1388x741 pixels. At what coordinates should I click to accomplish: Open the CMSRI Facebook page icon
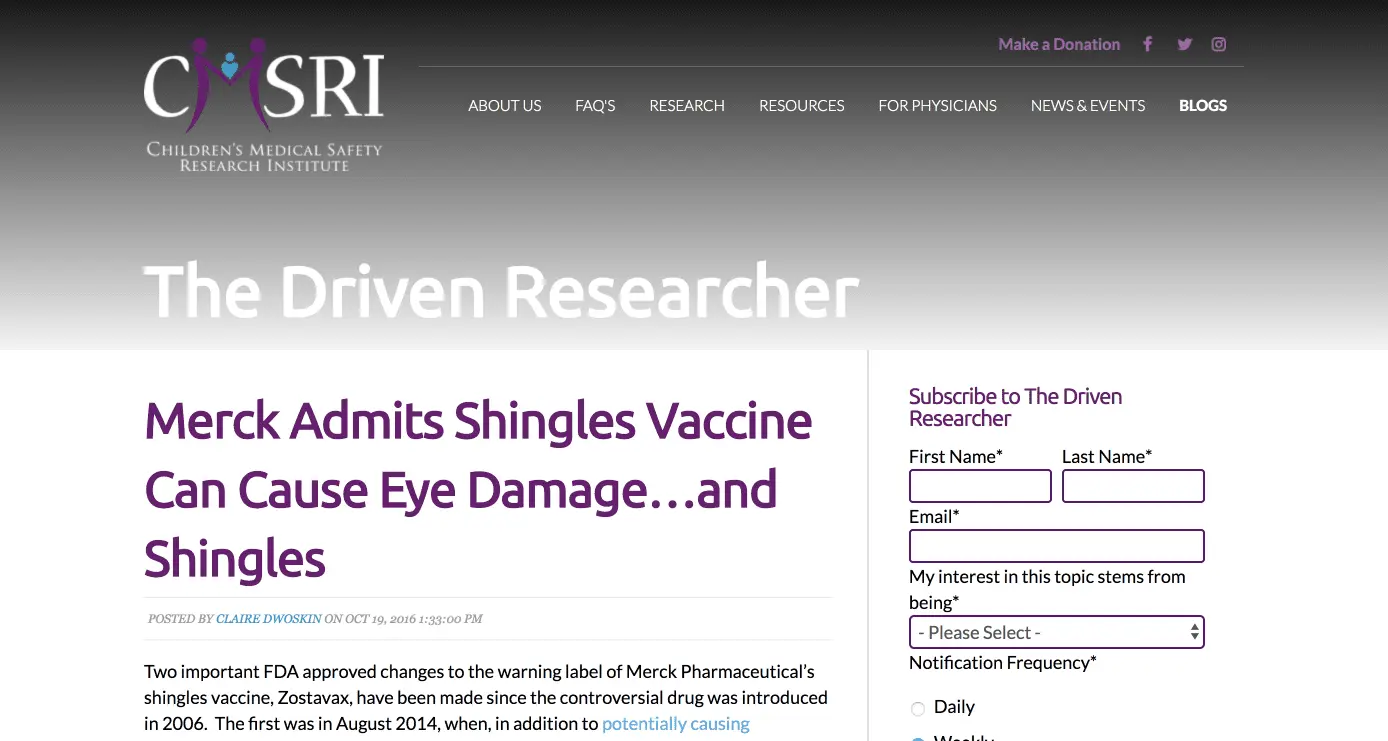pos(1148,44)
